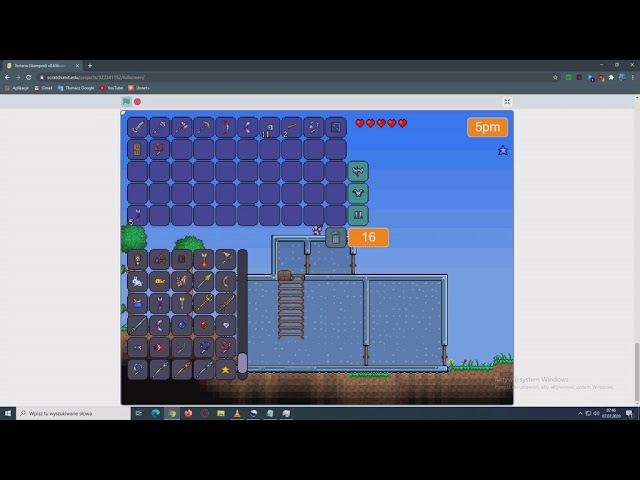Craft the yellow fallen star item
This screenshot has width=640, height=480.
tap(226, 370)
